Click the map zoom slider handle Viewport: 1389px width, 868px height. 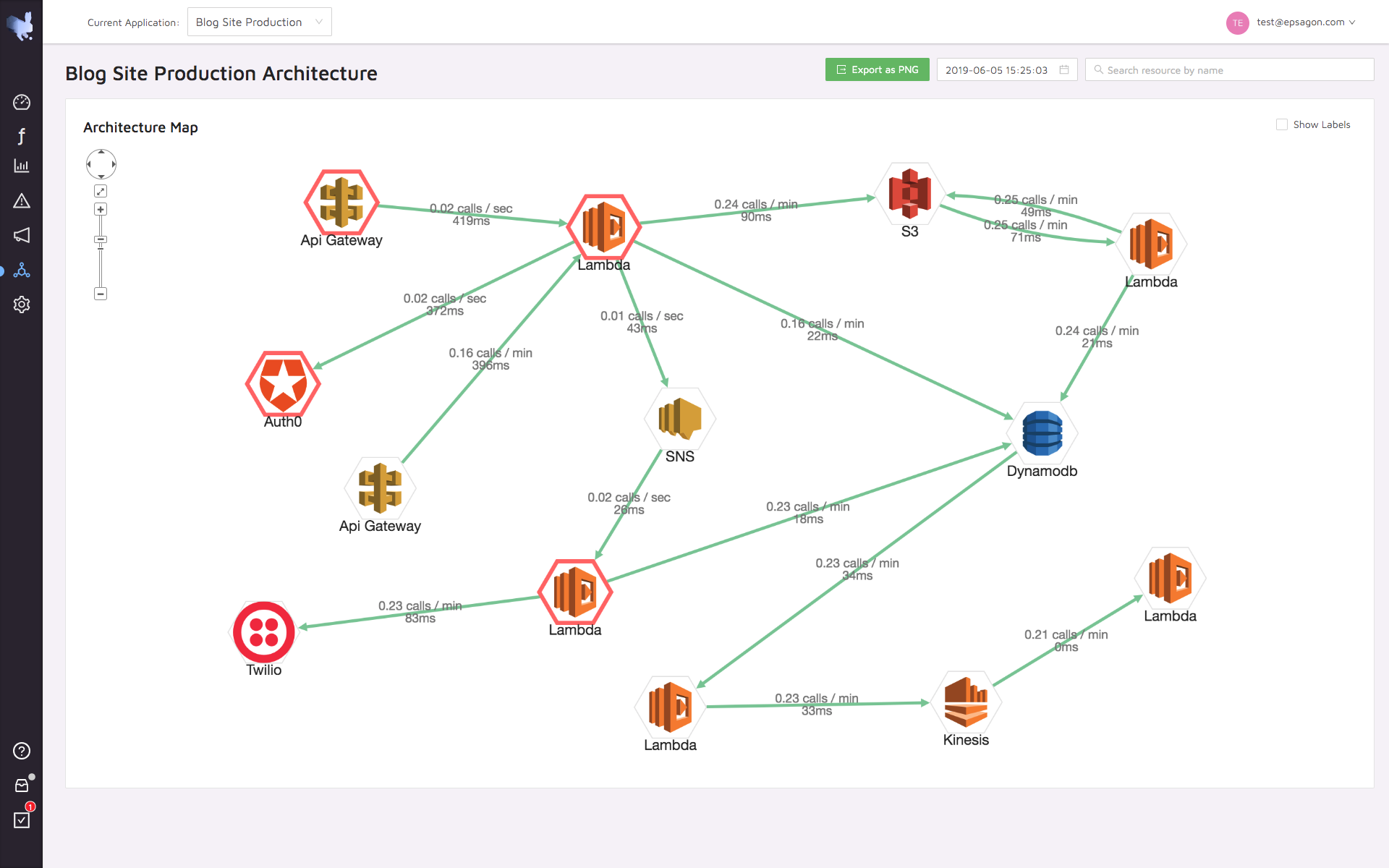[101, 239]
